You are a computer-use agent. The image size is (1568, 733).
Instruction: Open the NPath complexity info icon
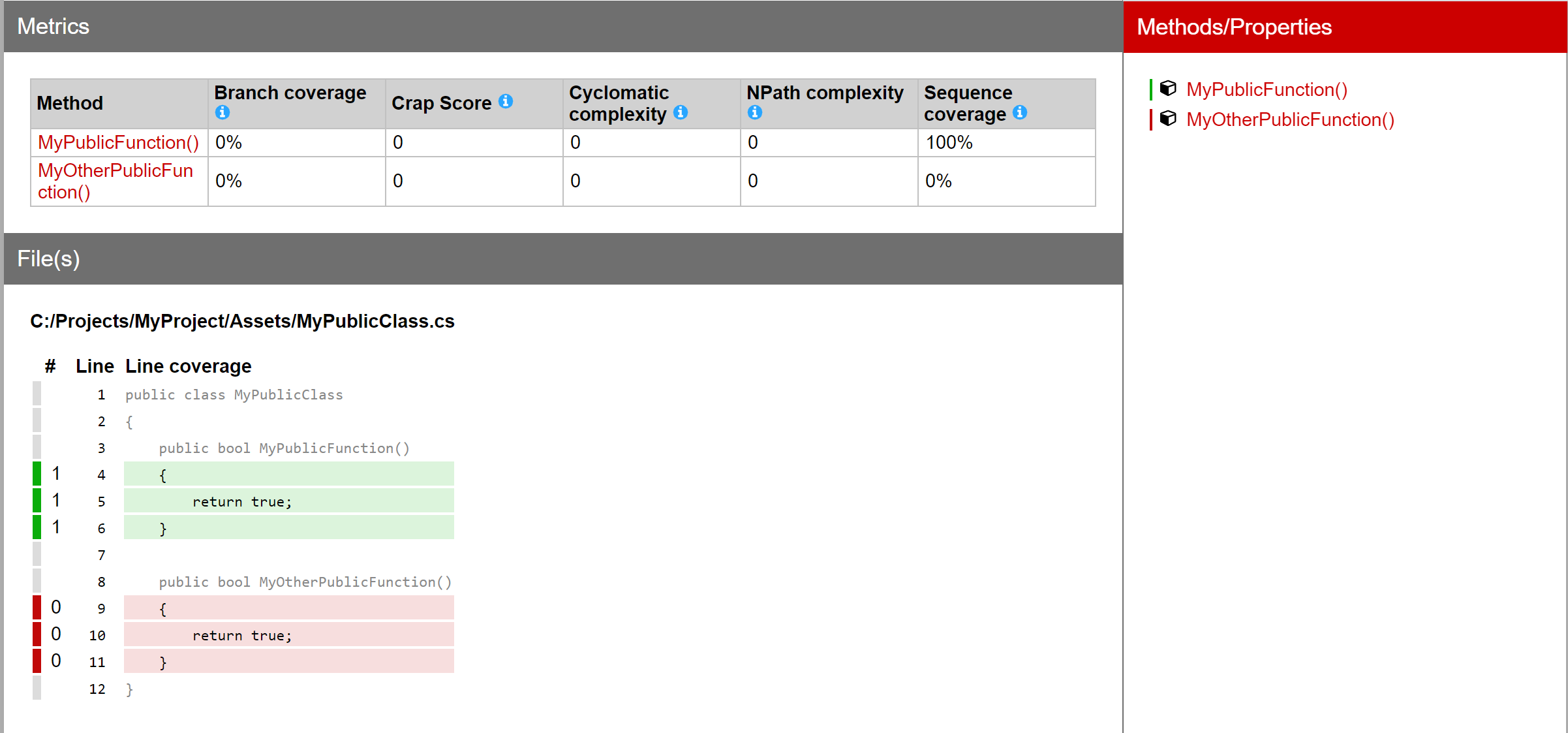pyautogui.click(x=754, y=112)
